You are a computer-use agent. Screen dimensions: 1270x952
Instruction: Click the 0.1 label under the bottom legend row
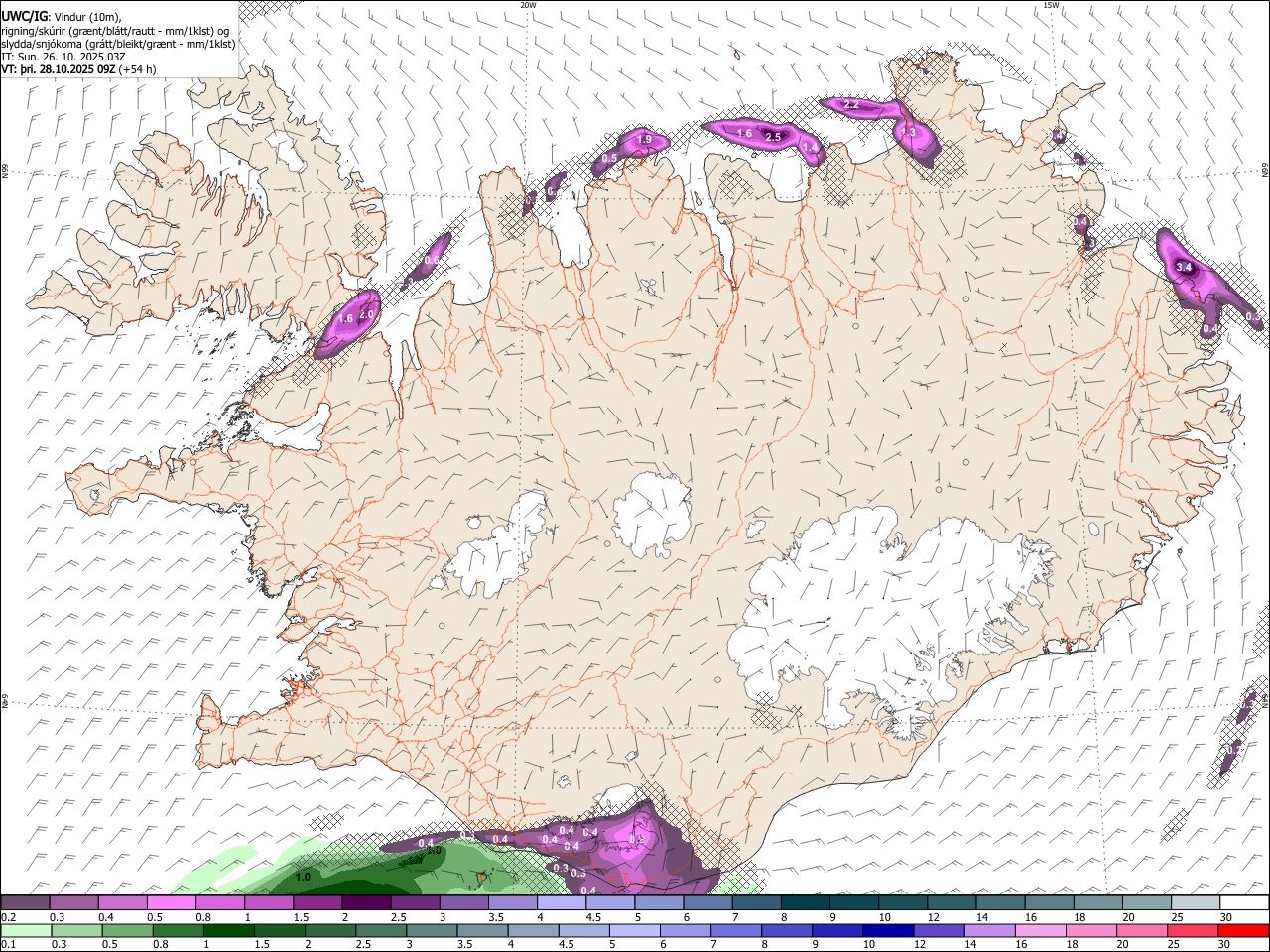point(9,944)
